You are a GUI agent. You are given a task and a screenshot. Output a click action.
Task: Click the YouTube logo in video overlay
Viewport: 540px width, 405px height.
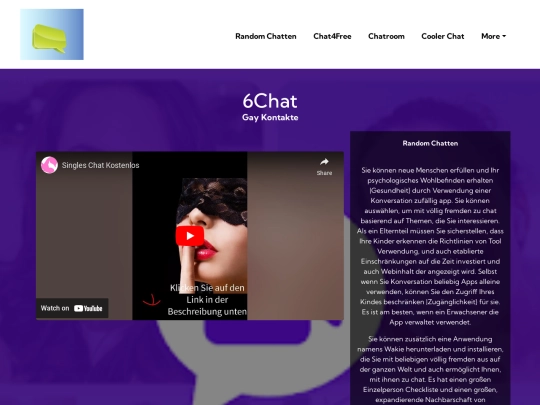click(x=88, y=308)
